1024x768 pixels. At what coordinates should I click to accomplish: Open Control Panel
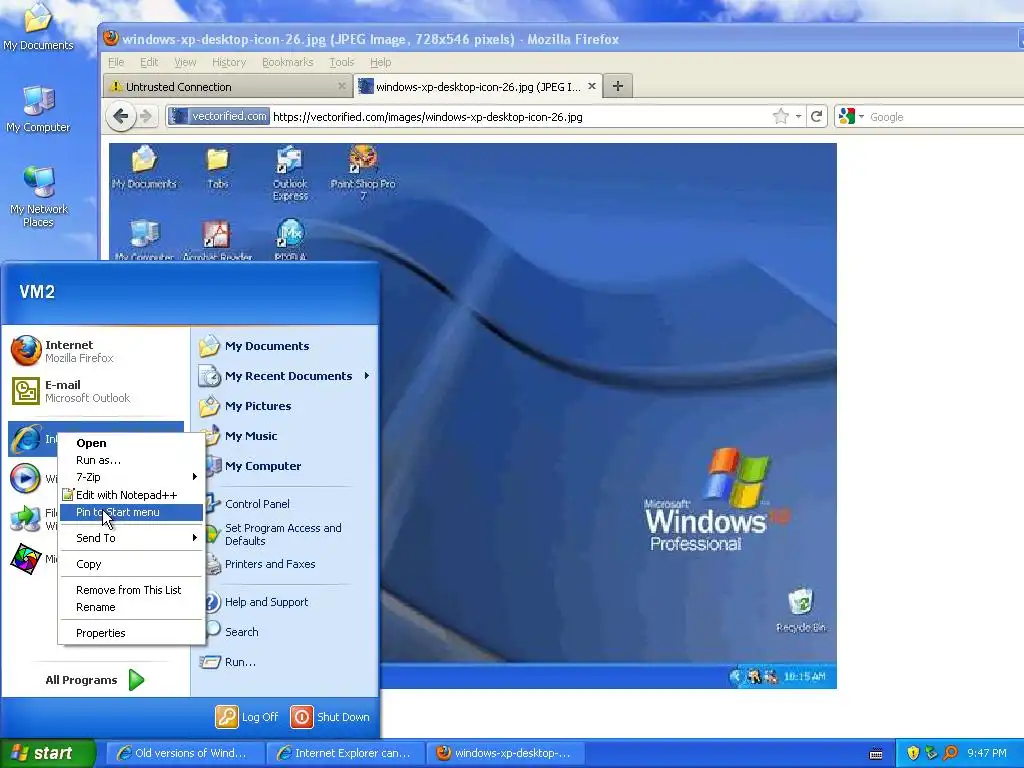point(284,504)
